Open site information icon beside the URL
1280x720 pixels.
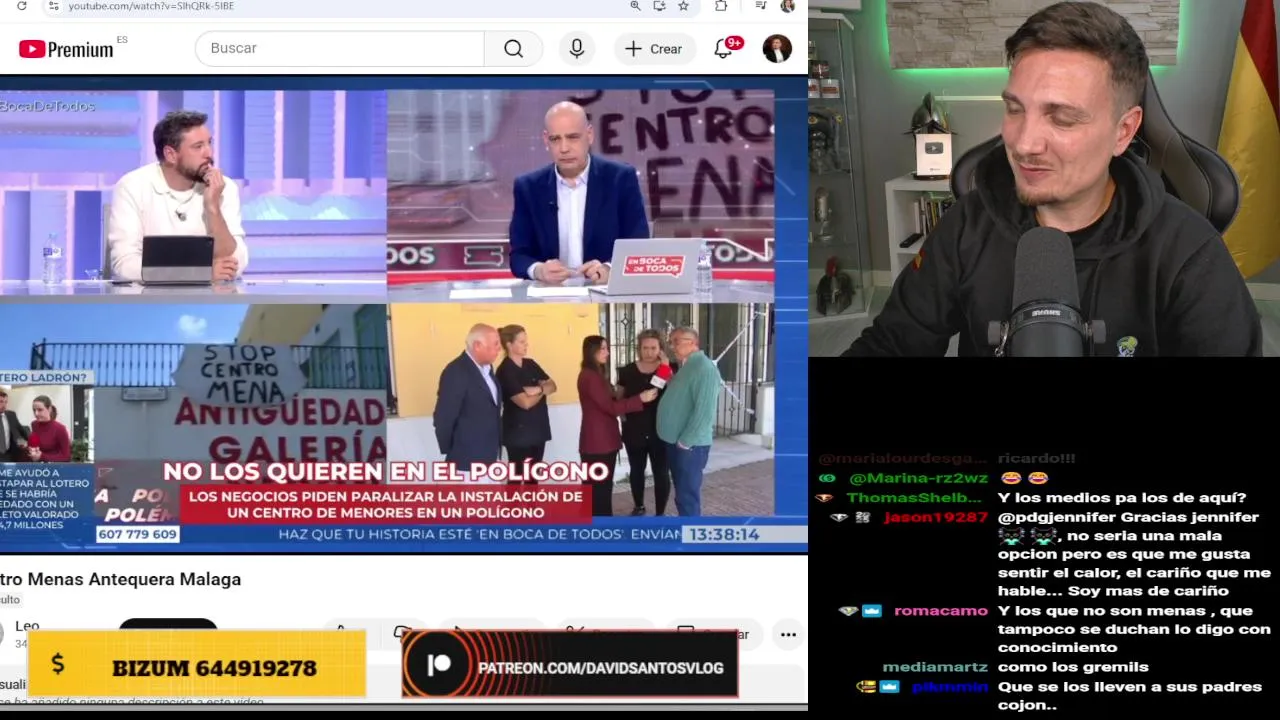[x=54, y=6]
